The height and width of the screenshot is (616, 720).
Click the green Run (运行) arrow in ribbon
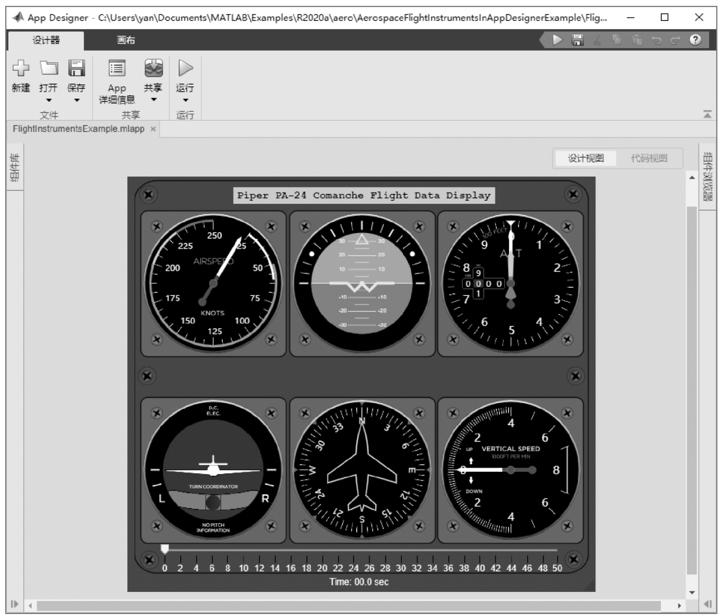[185, 68]
